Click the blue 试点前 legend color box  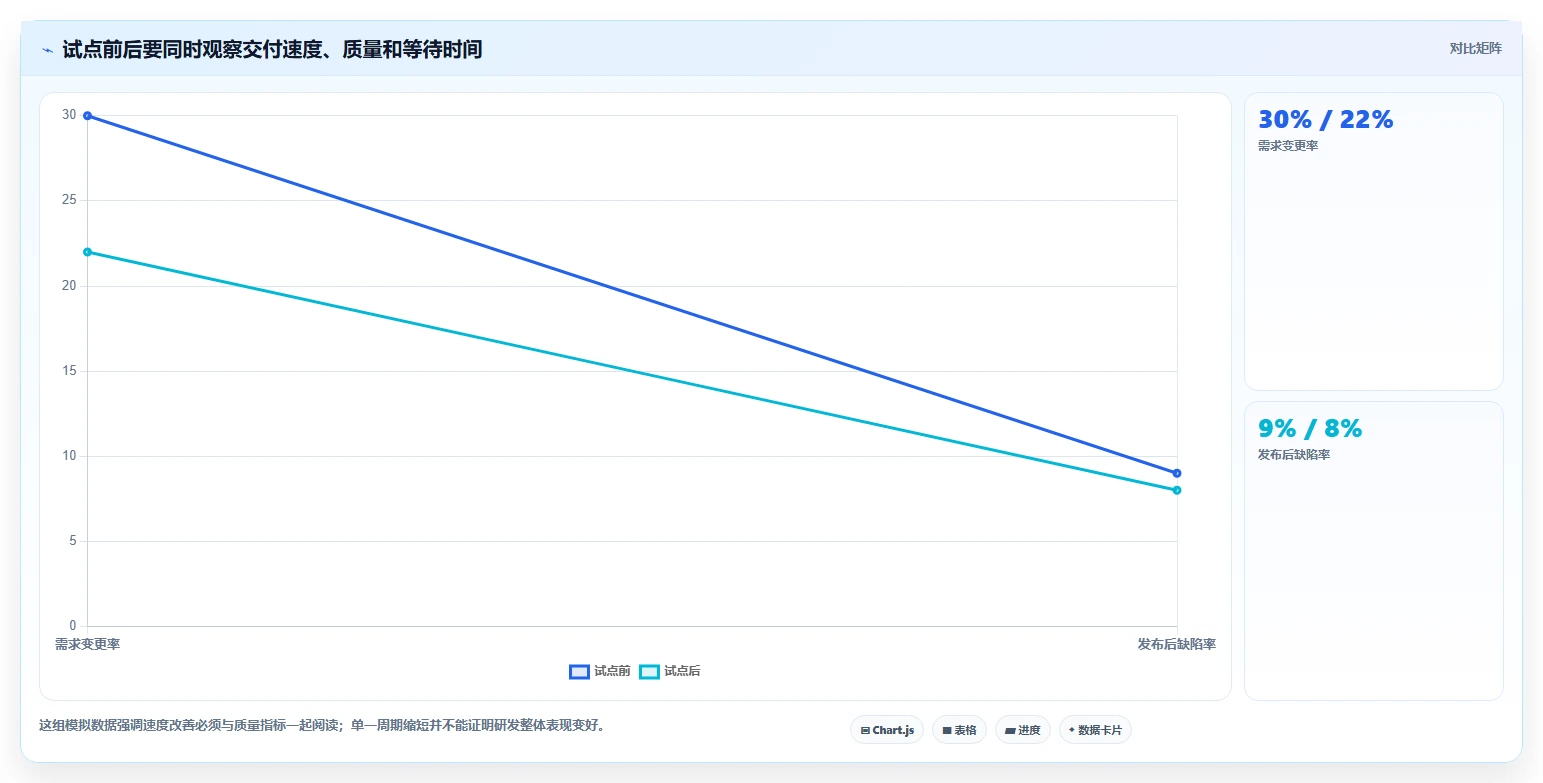coord(579,672)
